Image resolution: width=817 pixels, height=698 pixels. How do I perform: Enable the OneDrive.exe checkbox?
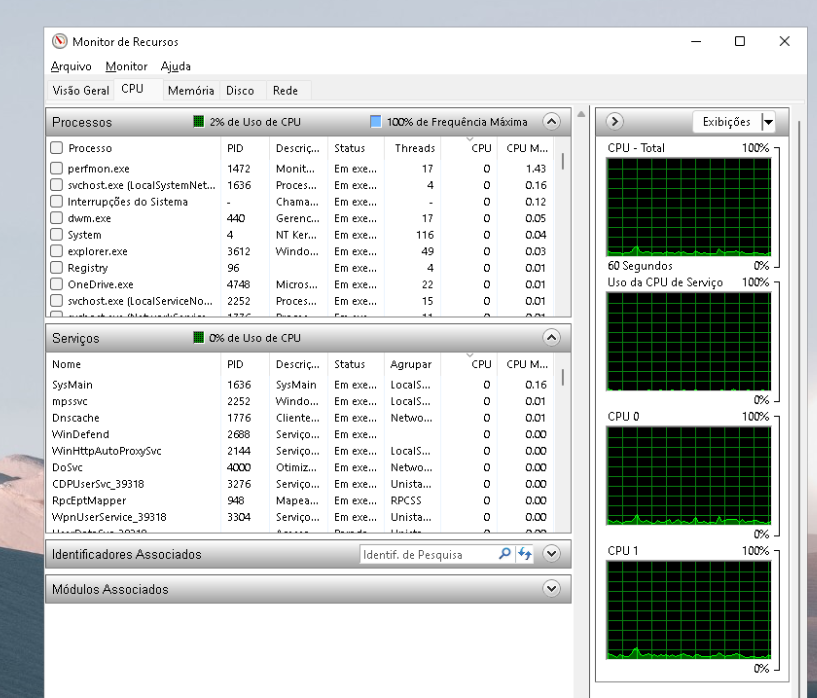tap(57, 285)
